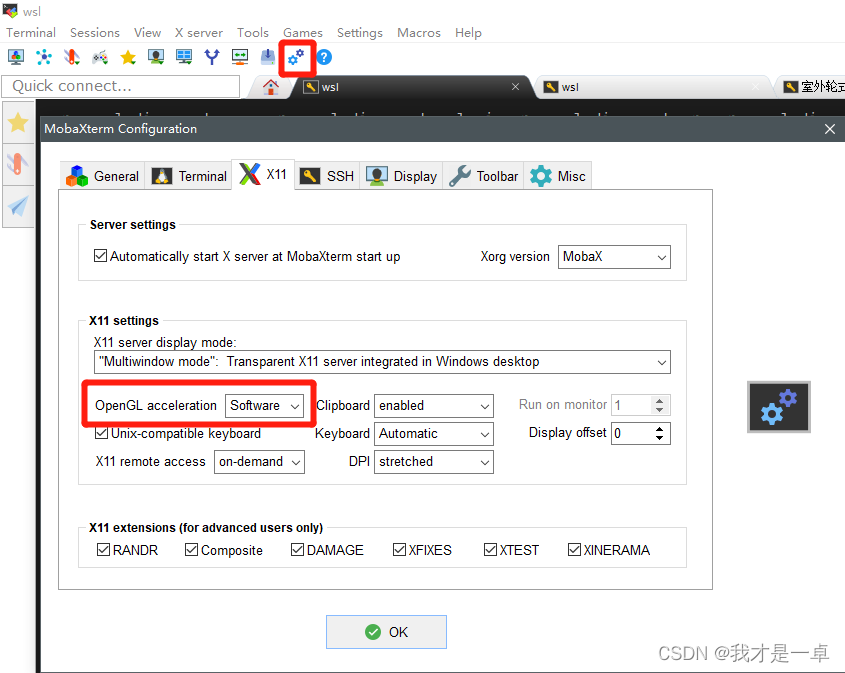Switch to the Terminal configuration tab
This screenshot has width=845, height=673.
point(189,176)
